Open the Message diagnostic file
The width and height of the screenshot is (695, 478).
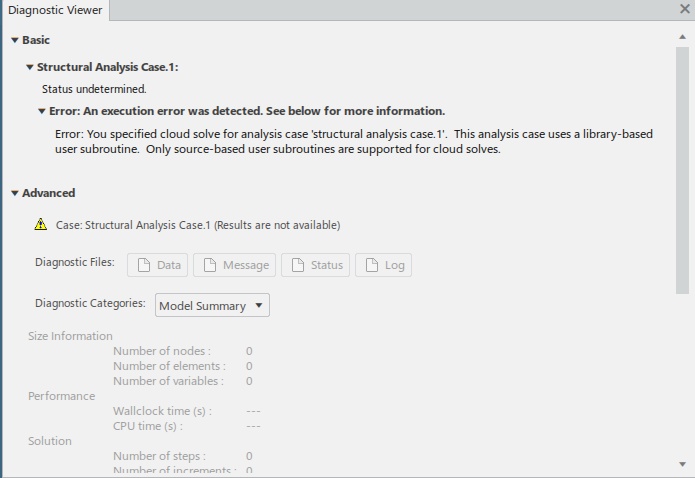click(x=234, y=265)
